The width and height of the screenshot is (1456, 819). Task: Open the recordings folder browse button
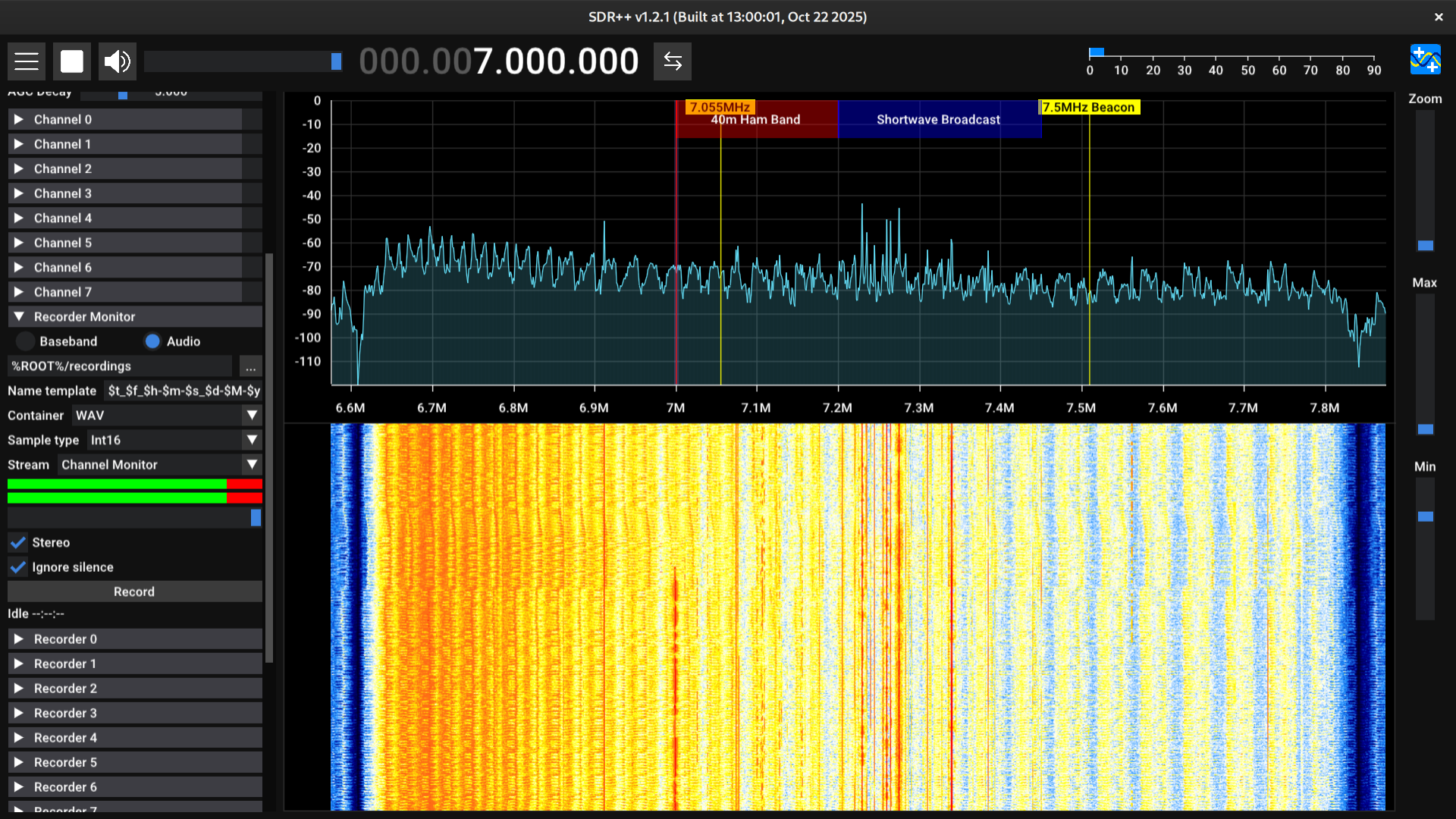pyautogui.click(x=250, y=367)
